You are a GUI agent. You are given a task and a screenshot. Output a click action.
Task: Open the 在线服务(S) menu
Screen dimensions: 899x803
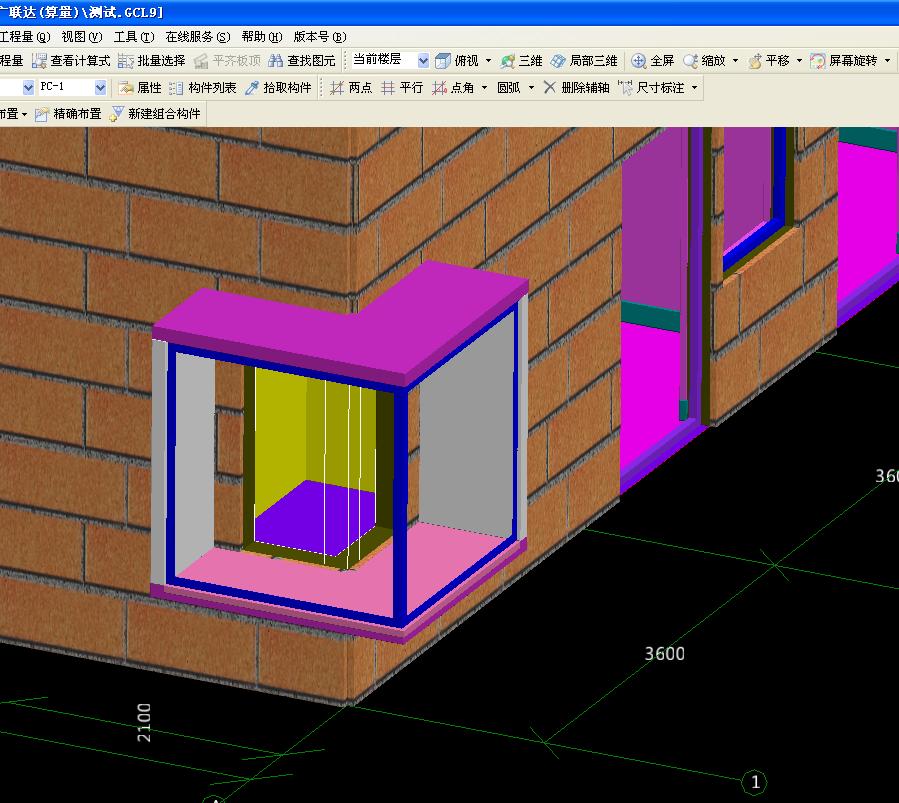coord(198,37)
